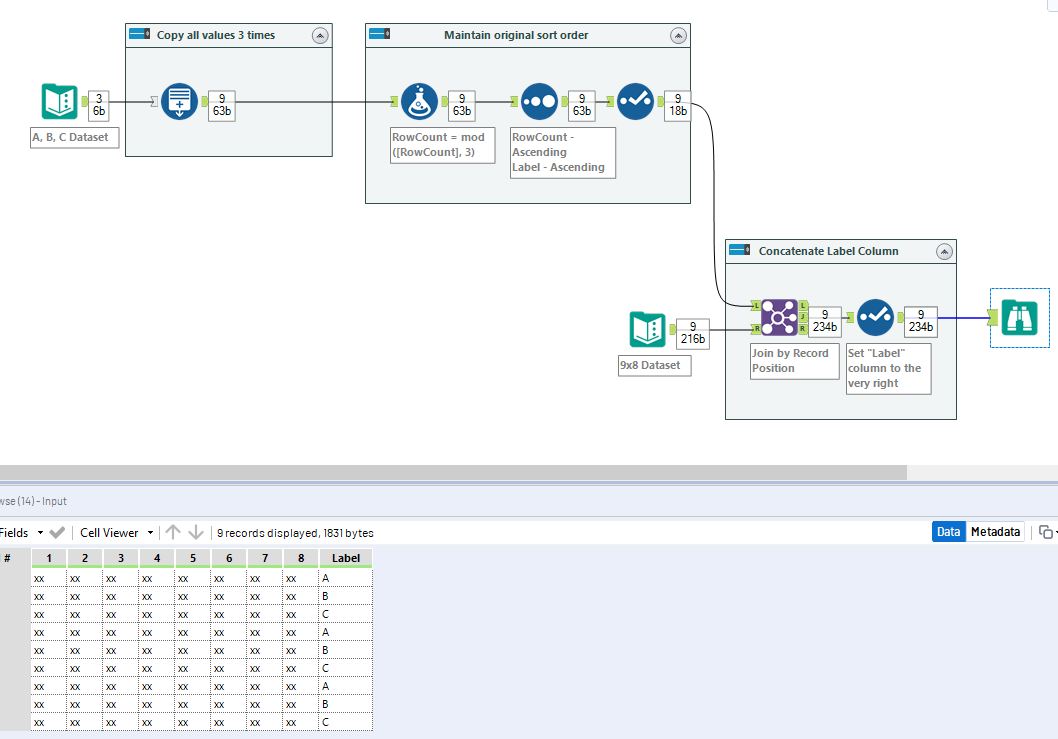The image size is (1058, 739).
Task: Disable the Concatenate Label Column container
Action: [741, 251]
